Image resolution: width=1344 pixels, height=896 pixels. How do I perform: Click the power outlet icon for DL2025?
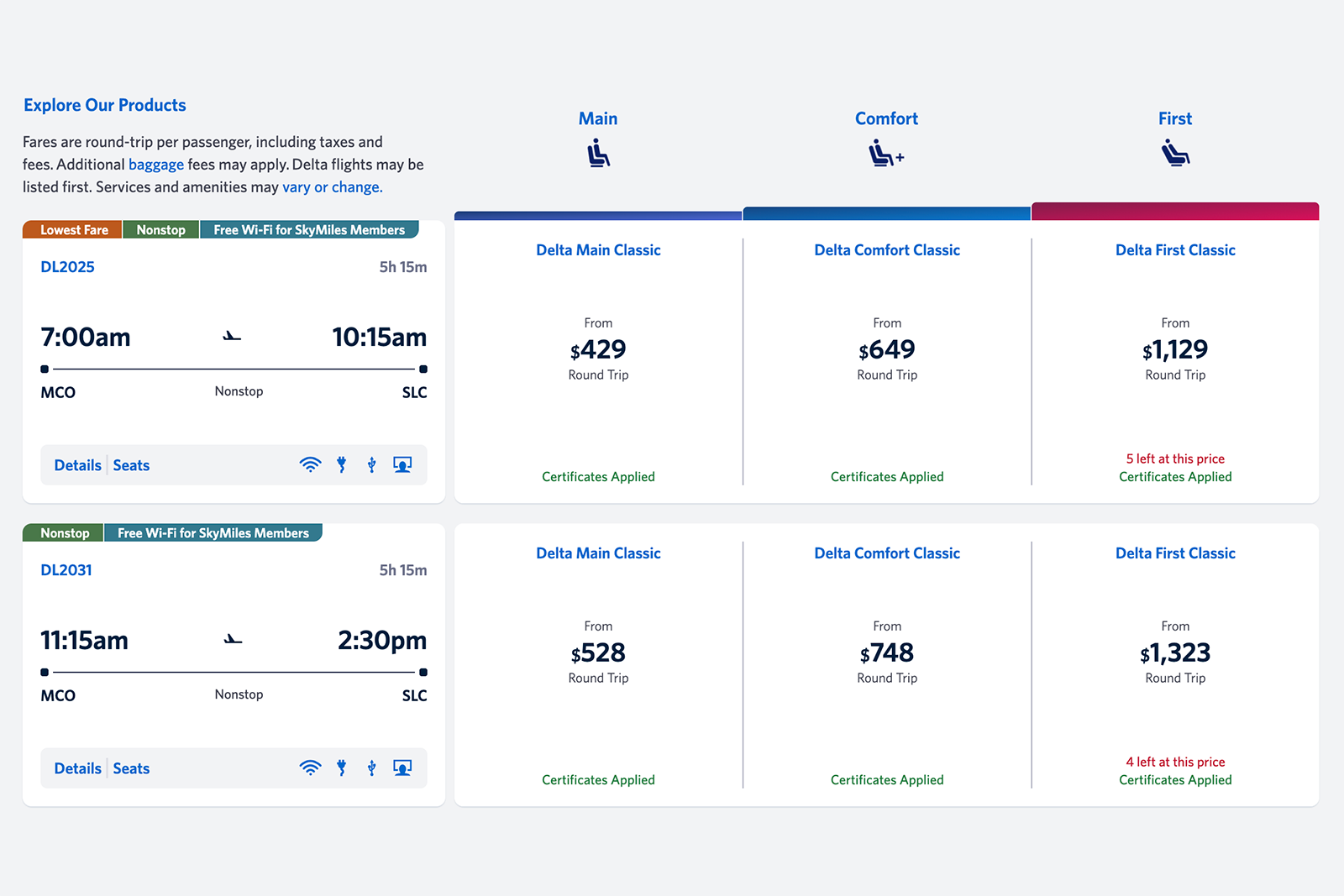pos(342,465)
